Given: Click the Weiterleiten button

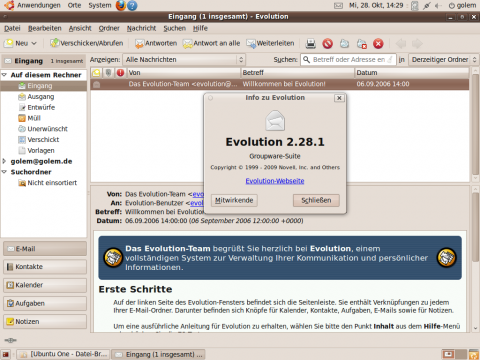Looking at the screenshot, I should (270, 43).
